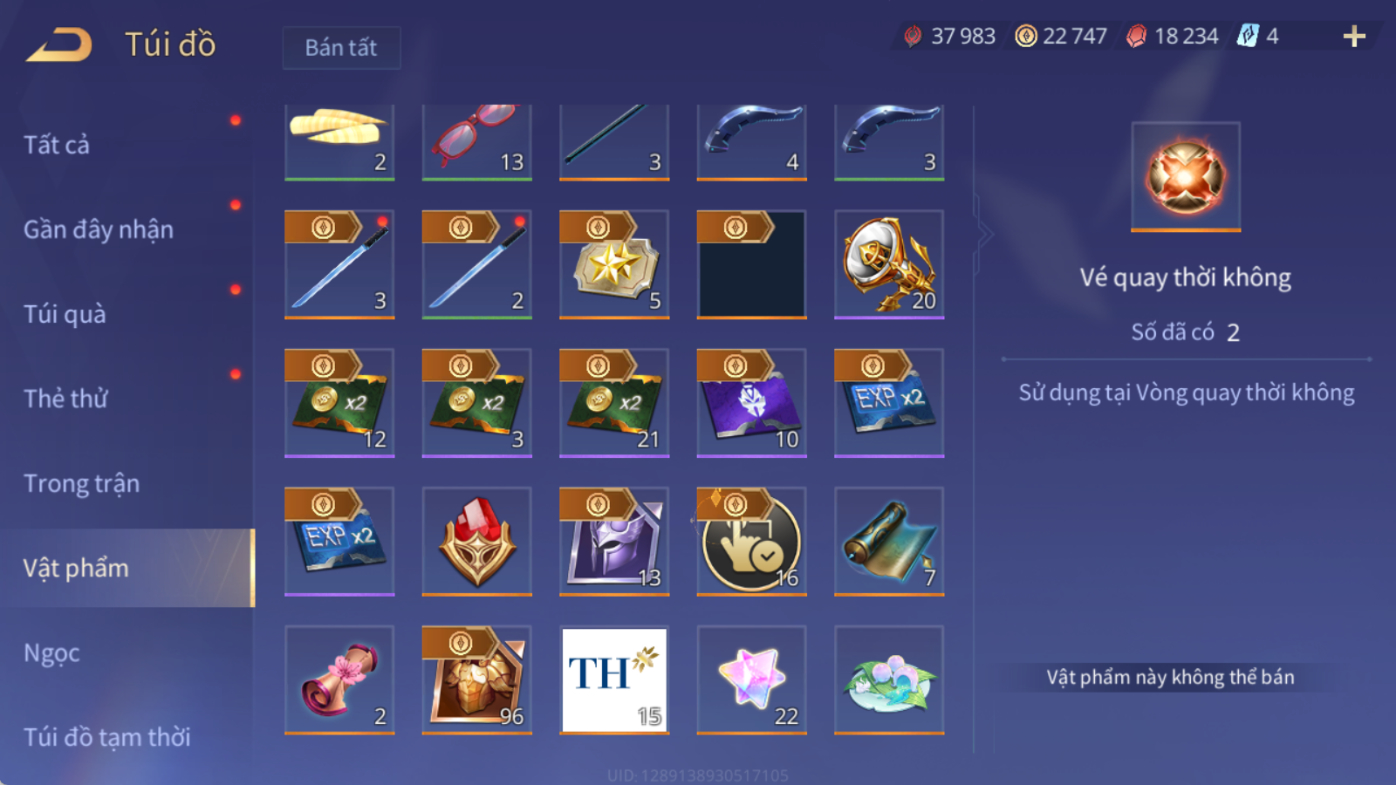Select the empty dark item slot
1396x785 pixels.
pos(751,265)
